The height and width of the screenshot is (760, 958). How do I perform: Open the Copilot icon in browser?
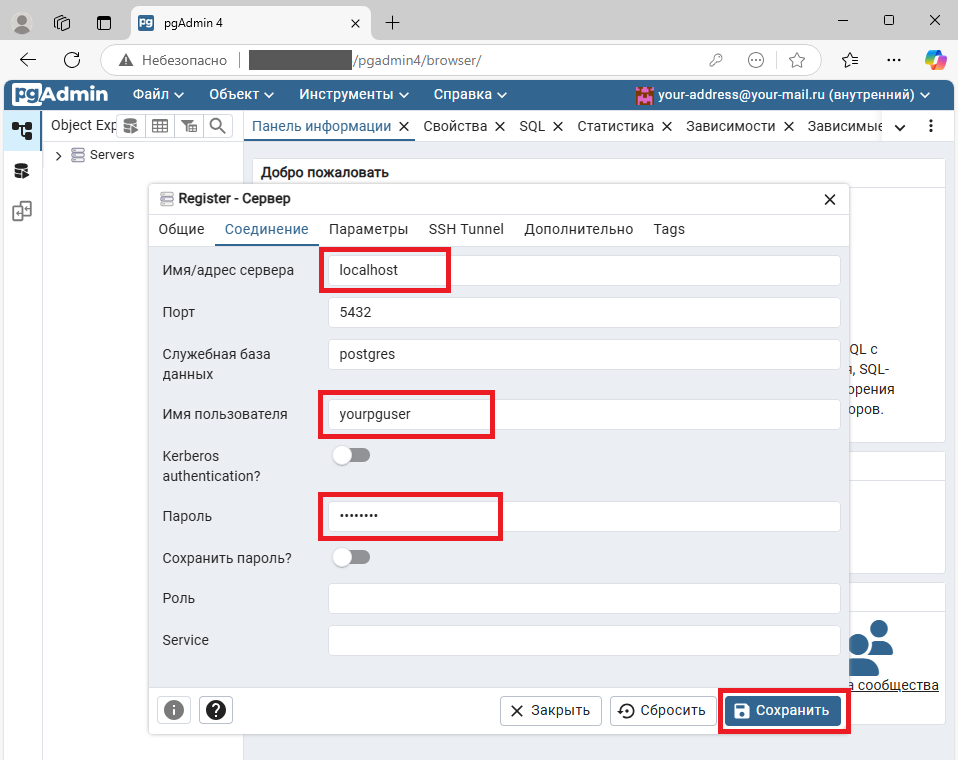pos(935,60)
